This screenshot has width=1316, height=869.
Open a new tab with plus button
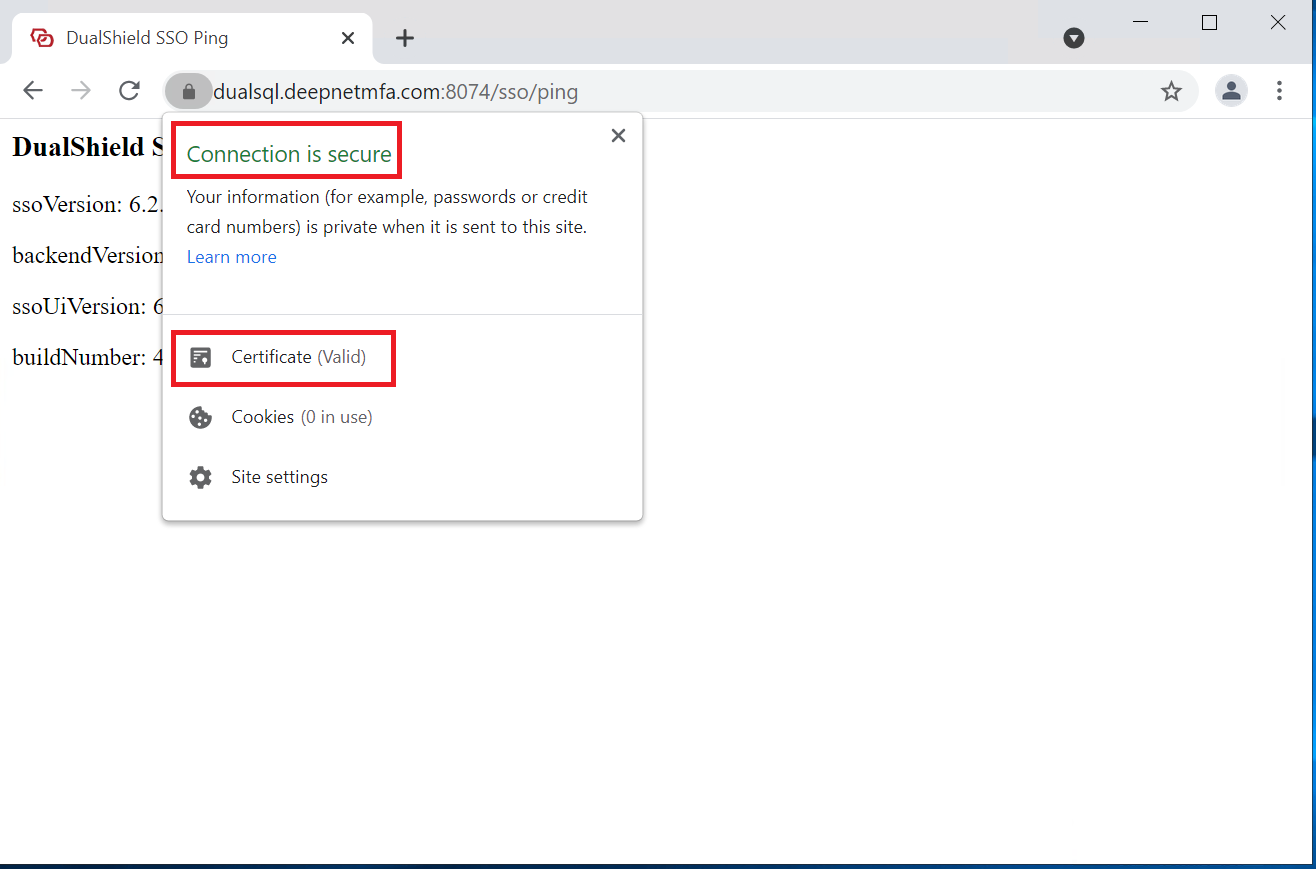(404, 38)
